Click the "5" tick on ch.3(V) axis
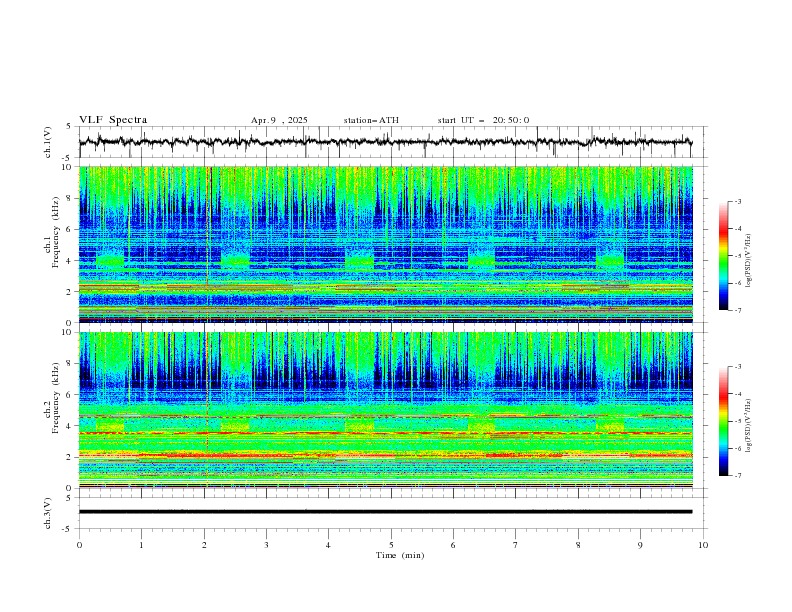Image resolution: width=792 pixels, height=612 pixels. (x=69, y=498)
